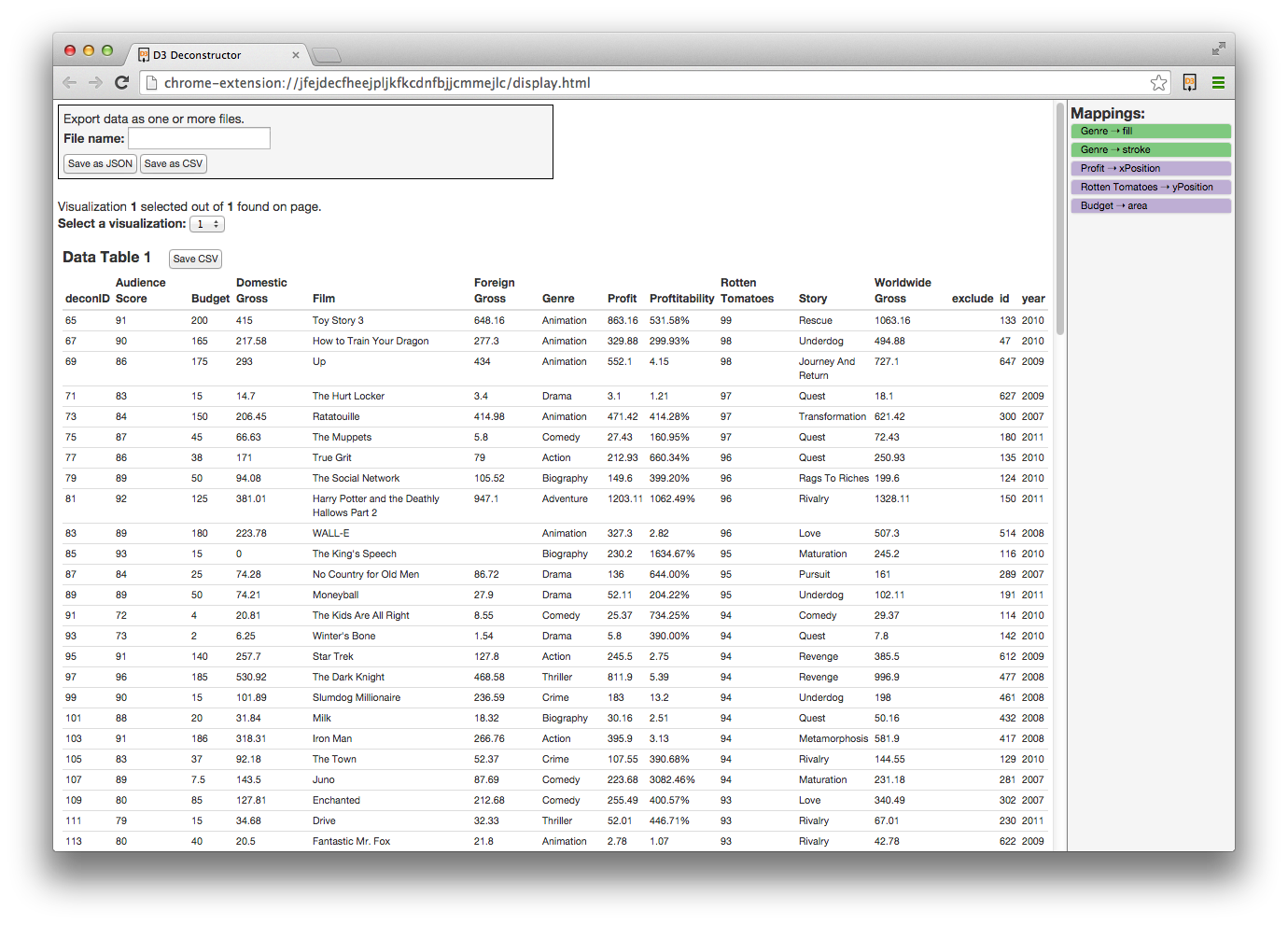This screenshot has width=1288, height=925.
Task: Click the Save as JSON button
Action: pyautogui.click(x=100, y=163)
